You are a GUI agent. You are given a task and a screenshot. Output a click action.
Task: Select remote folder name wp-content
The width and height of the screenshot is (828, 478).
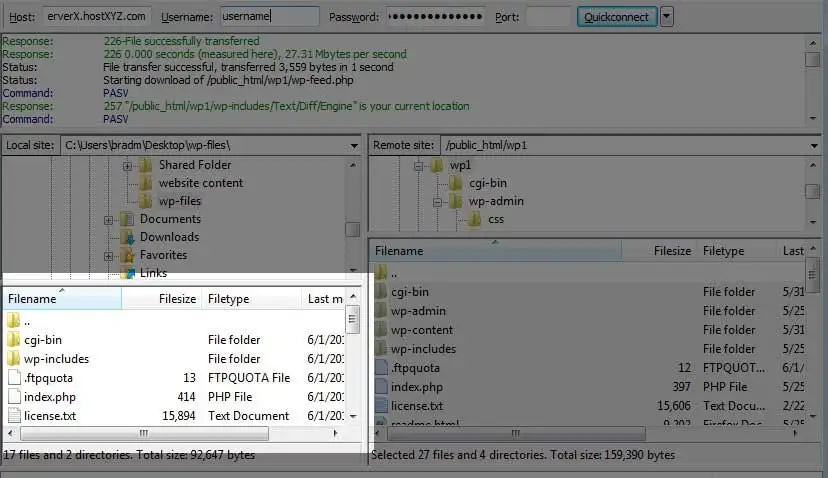422,330
